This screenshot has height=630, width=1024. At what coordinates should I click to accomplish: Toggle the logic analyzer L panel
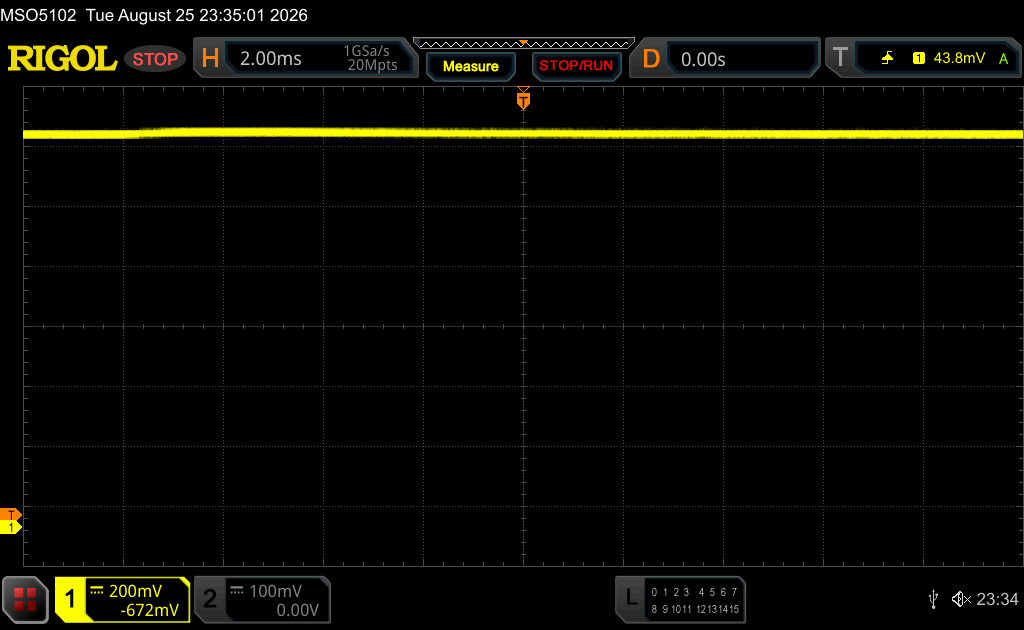[x=680, y=599]
